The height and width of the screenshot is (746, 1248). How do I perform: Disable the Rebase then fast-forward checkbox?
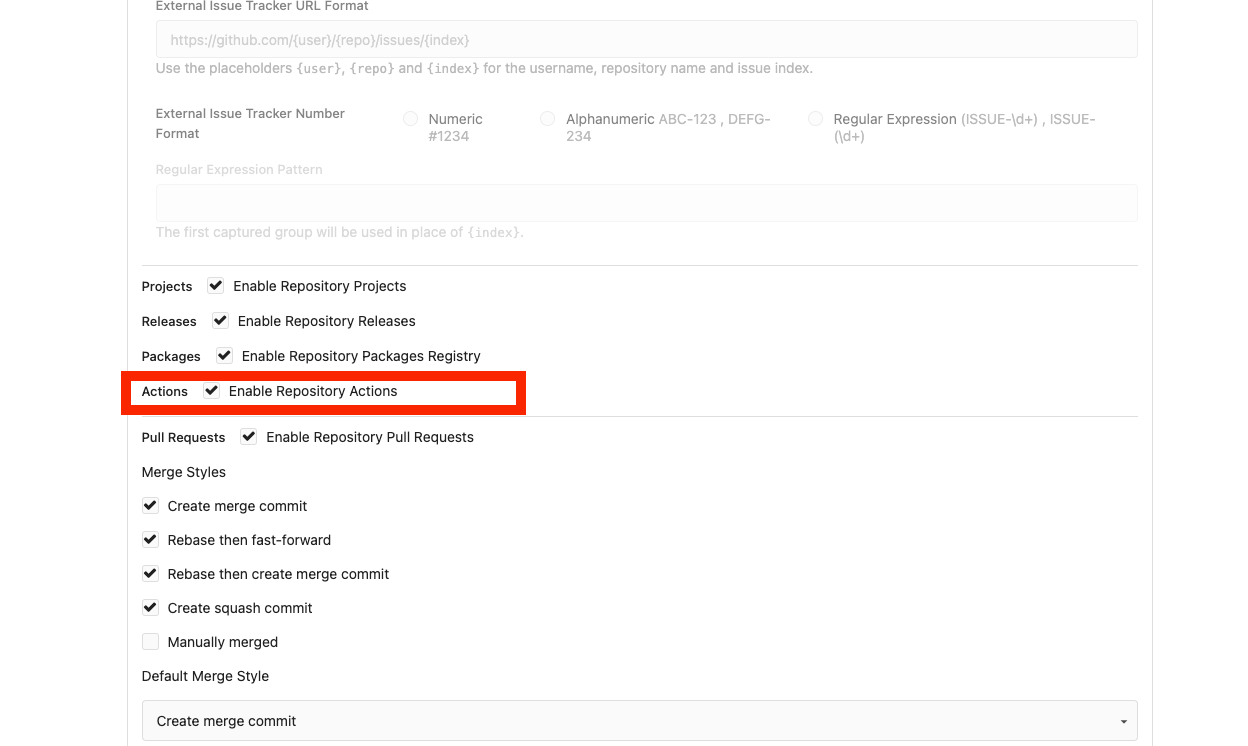150,540
